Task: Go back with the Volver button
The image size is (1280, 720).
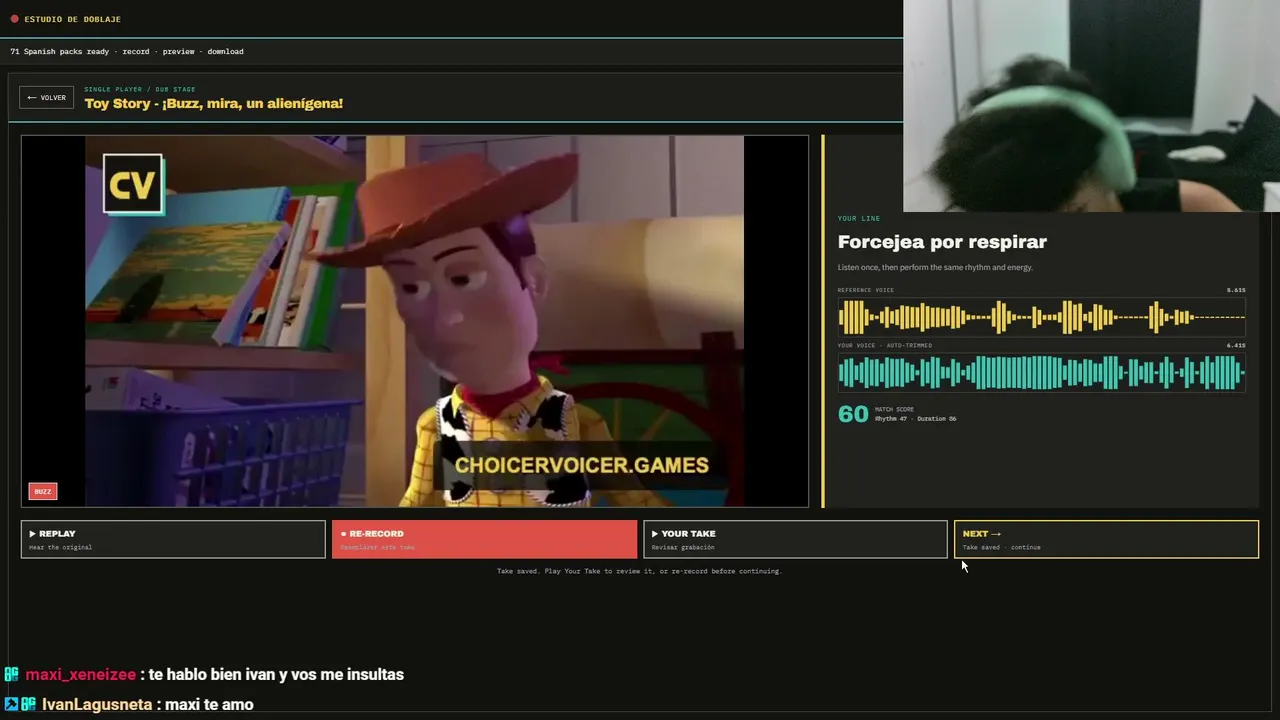Action: (46, 98)
